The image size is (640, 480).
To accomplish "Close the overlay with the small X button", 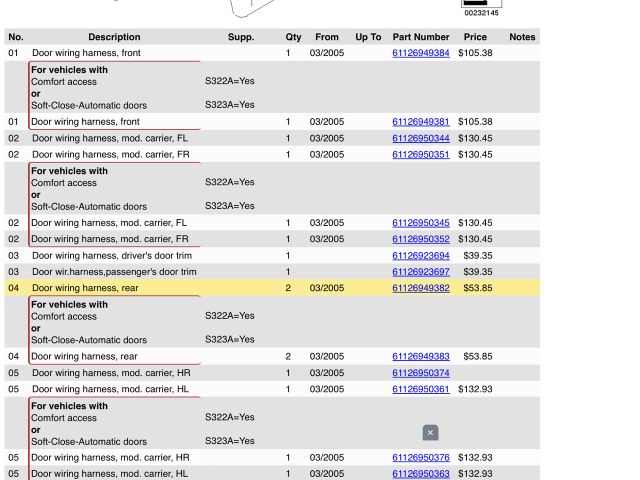I will [430, 433].
